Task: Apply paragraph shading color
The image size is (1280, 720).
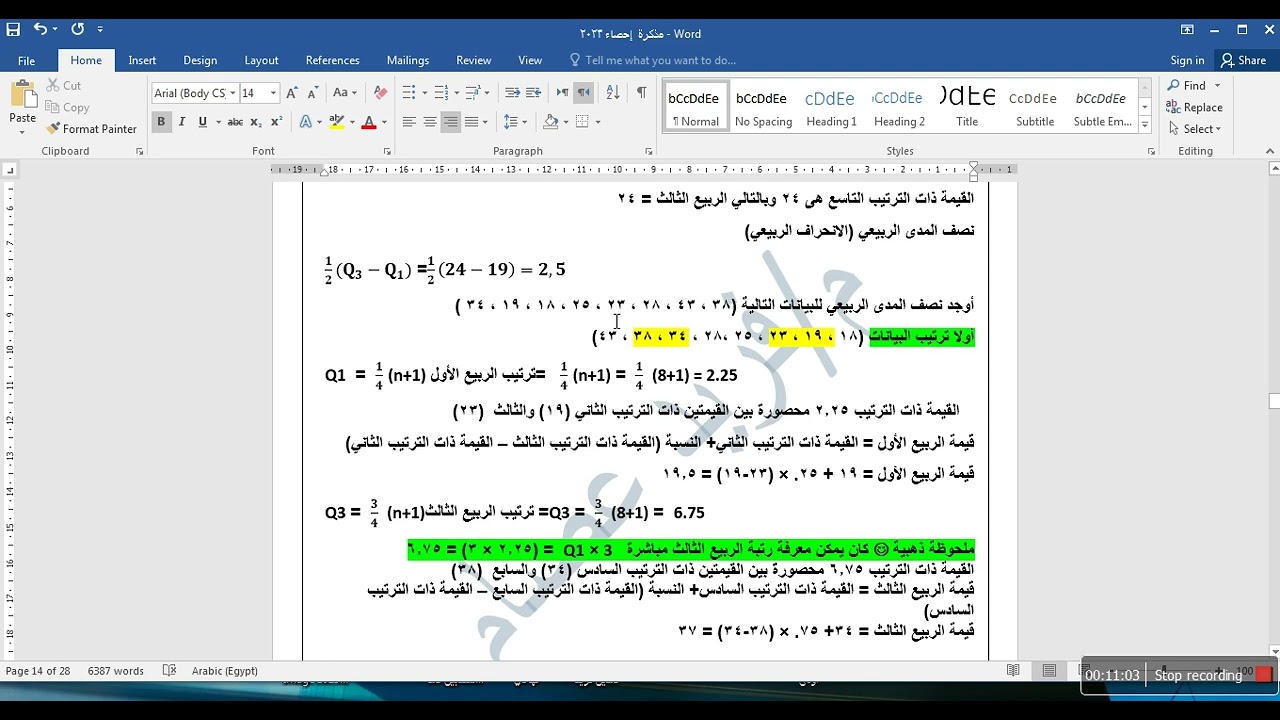Action: 550,122
